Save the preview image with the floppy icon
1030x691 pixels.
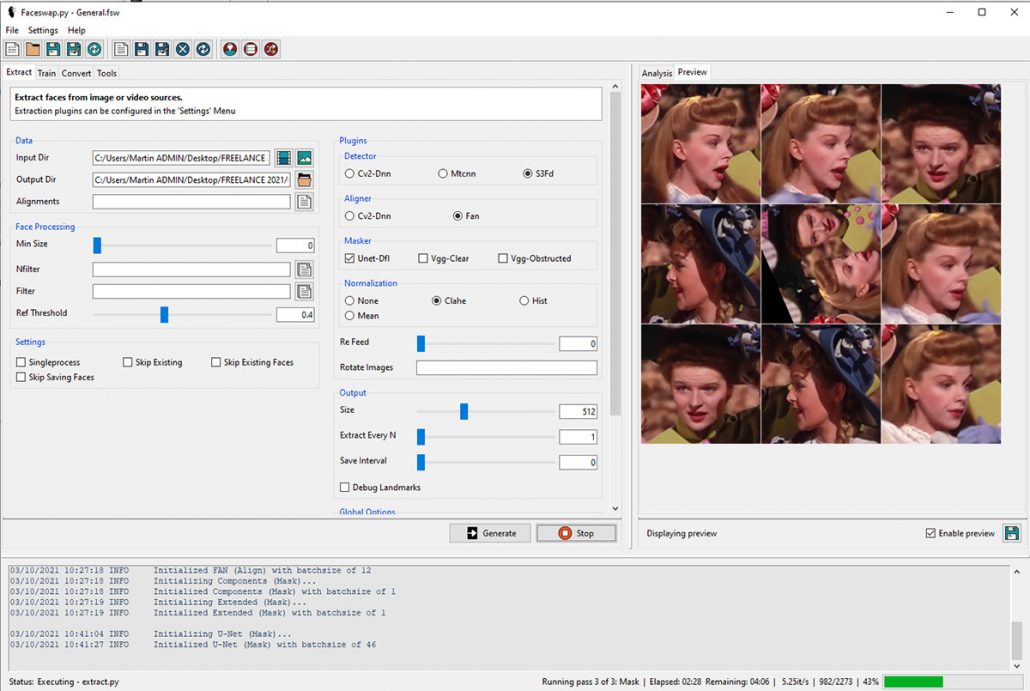coord(1012,533)
